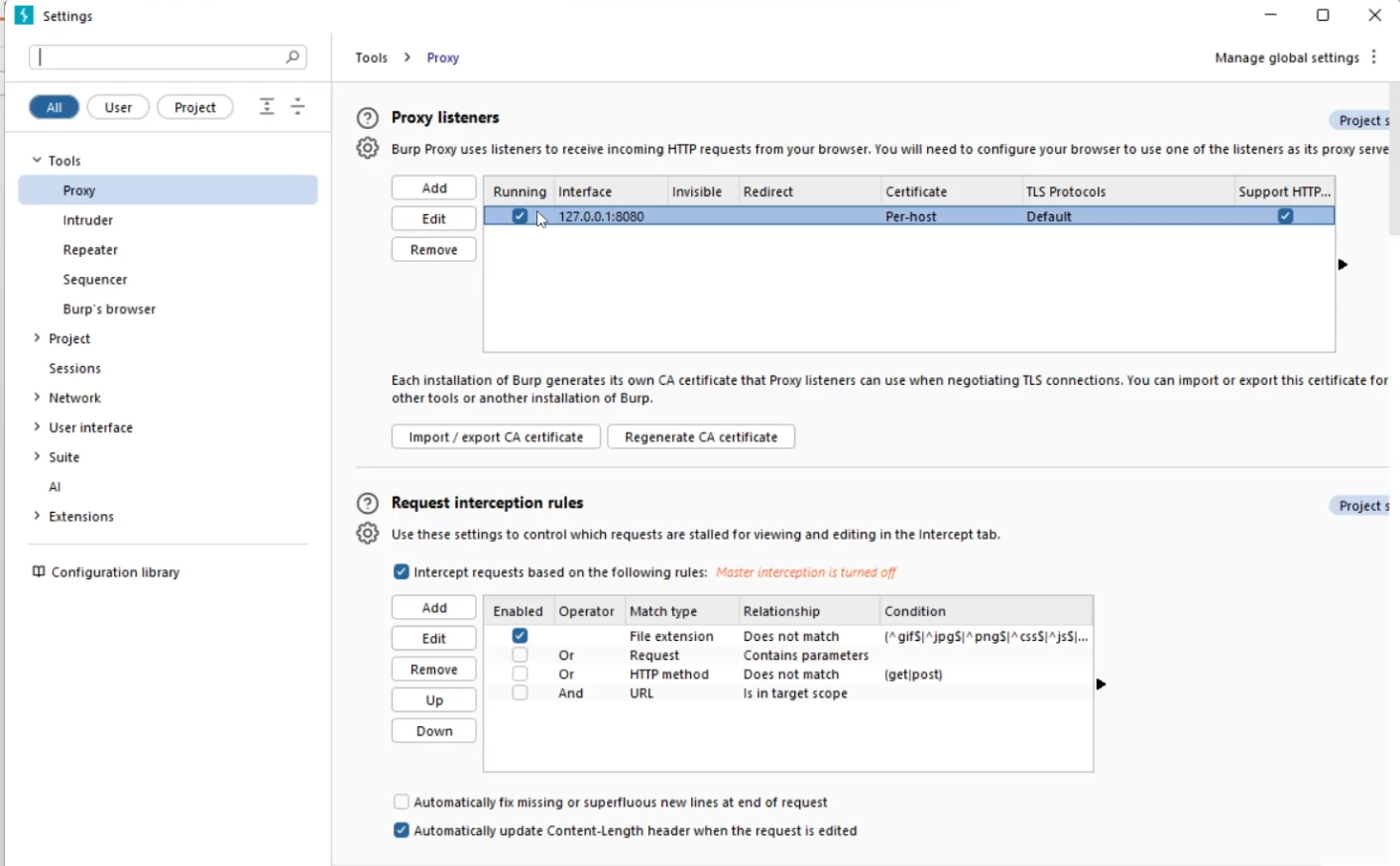Select Intruder in the Tools list

(88, 220)
